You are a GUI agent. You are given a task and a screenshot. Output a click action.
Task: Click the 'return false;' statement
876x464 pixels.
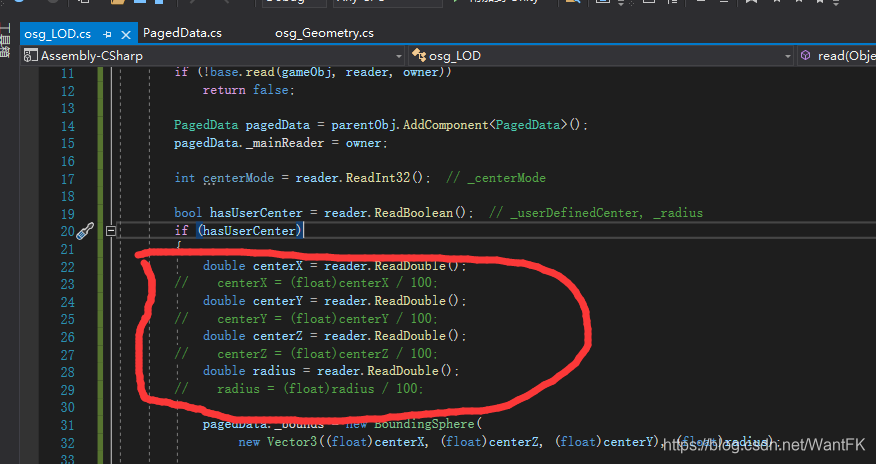point(248,90)
